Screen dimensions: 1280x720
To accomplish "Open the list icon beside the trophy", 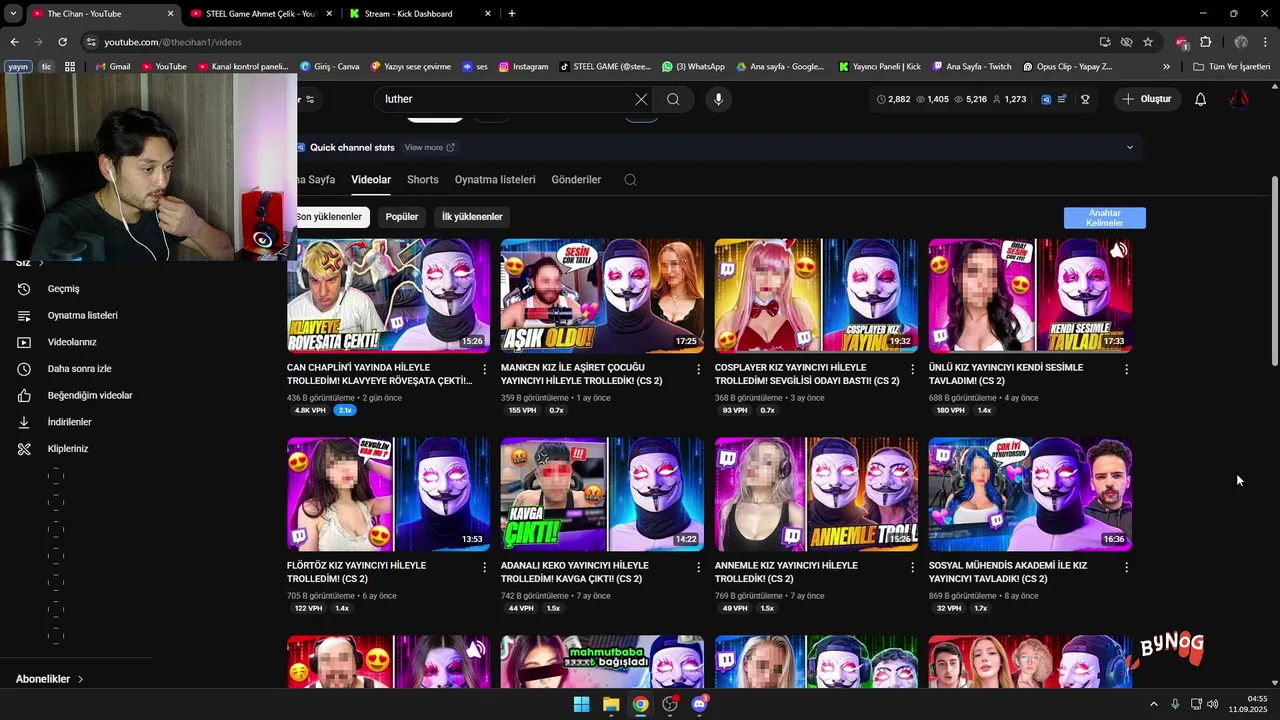I will 1062,99.
